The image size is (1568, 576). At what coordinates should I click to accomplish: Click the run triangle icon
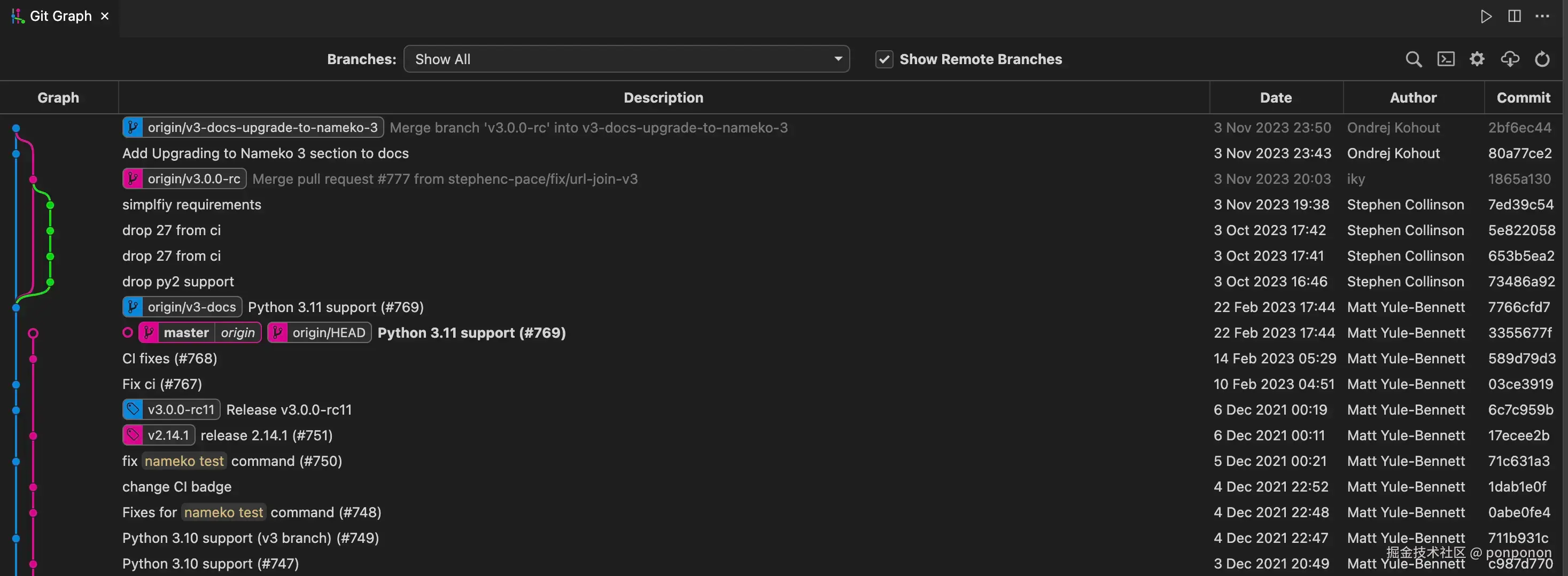pyautogui.click(x=1486, y=17)
